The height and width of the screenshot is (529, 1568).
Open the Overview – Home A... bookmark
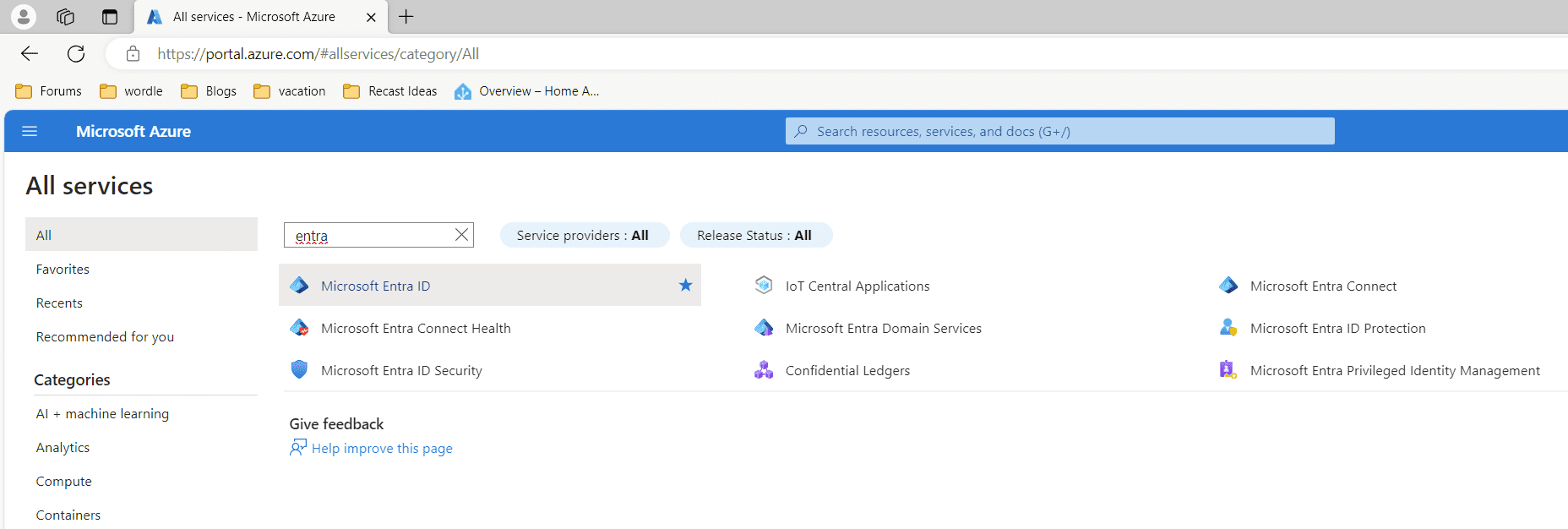pyautogui.click(x=527, y=91)
